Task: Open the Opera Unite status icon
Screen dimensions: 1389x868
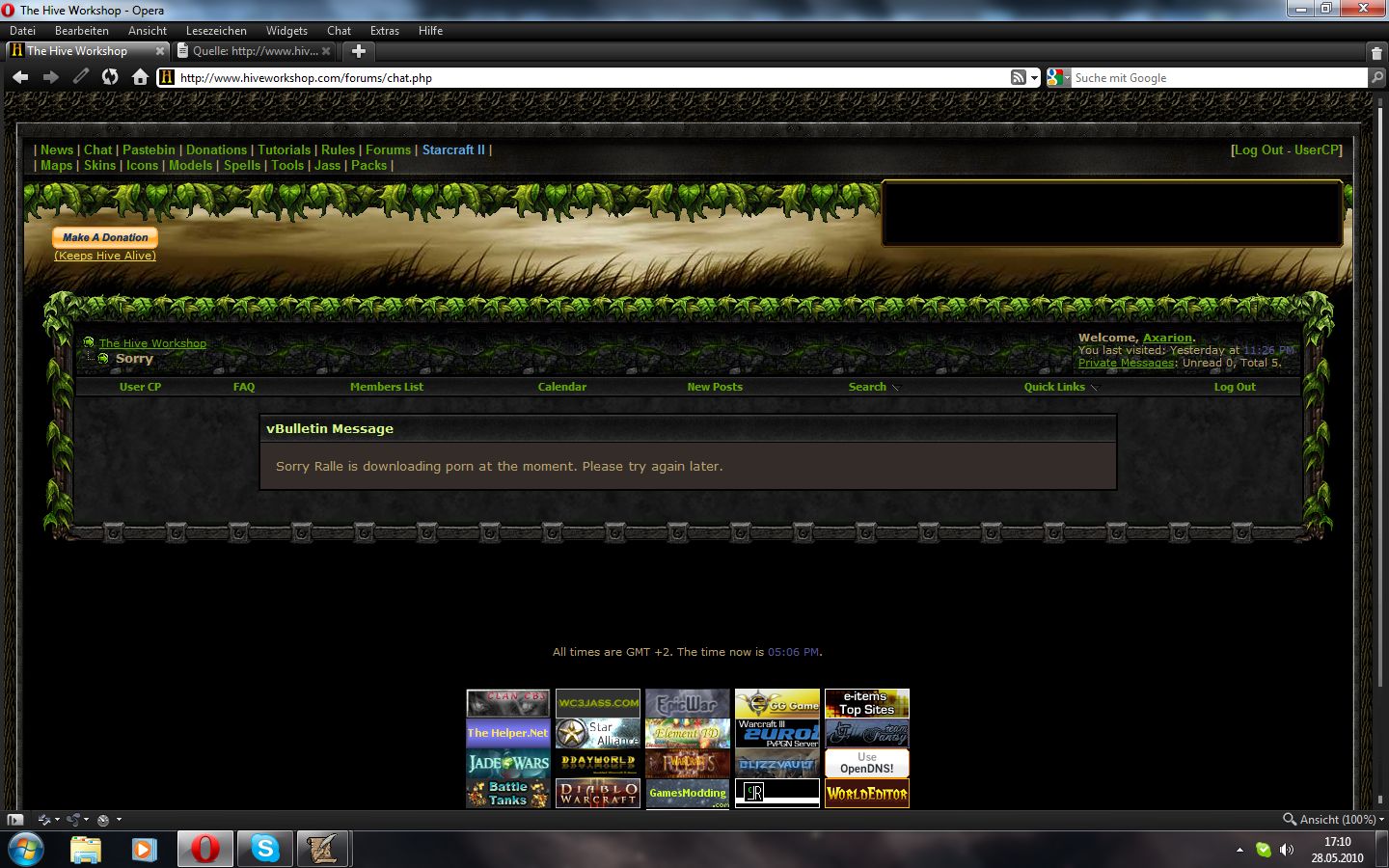Action: (x=73, y=820)
